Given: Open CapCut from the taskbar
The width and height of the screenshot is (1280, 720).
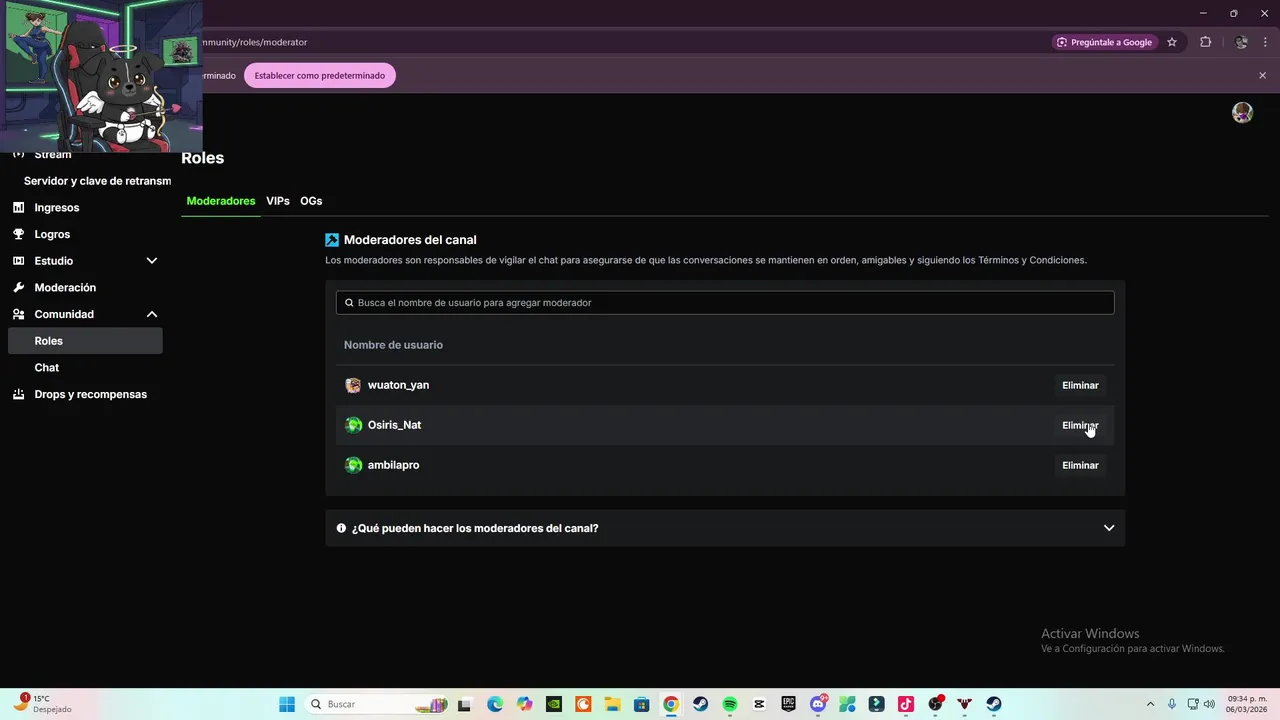Looking at the screenshot, I should point(759,704).
